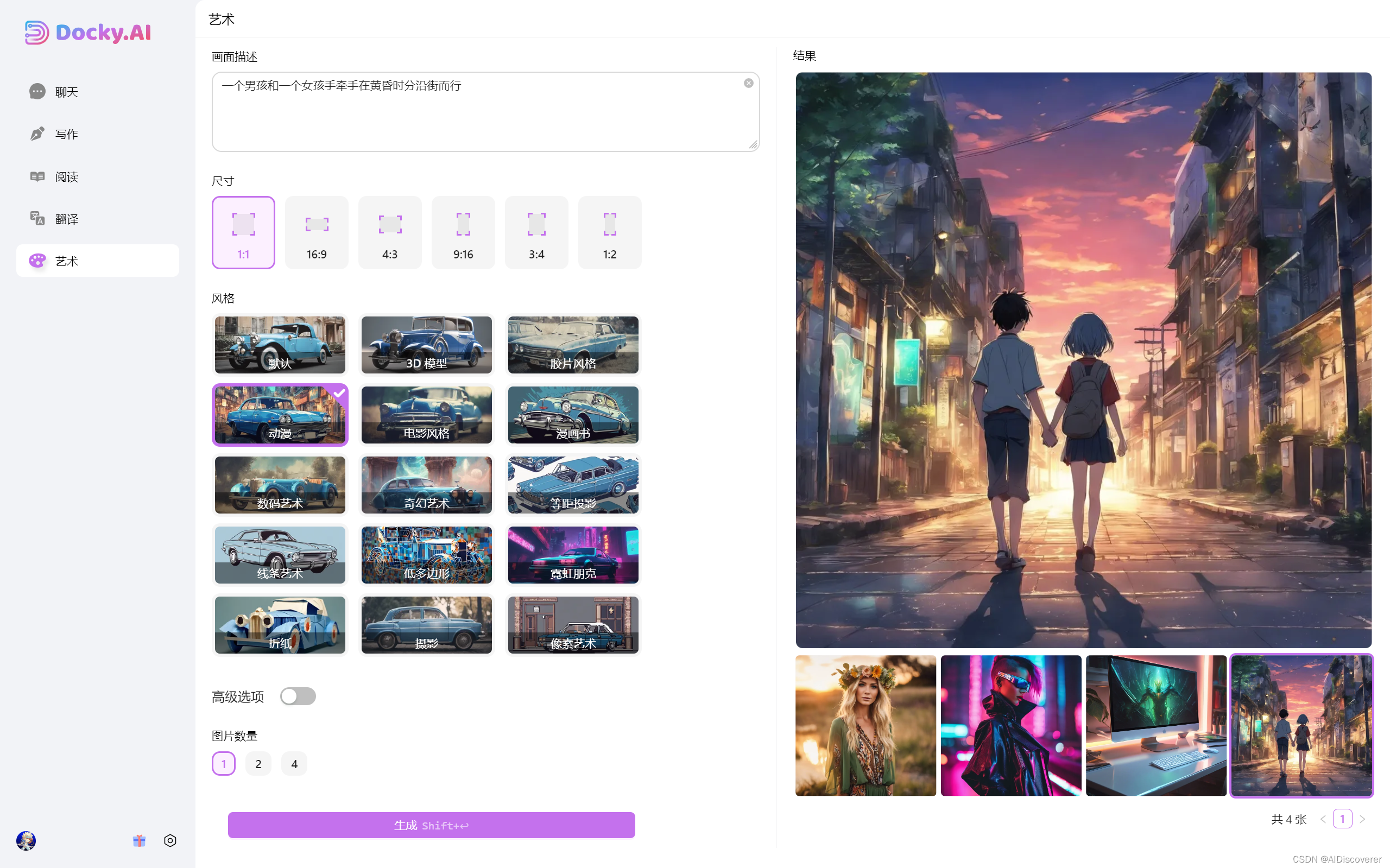Set image count to 4

coord(294,764)
